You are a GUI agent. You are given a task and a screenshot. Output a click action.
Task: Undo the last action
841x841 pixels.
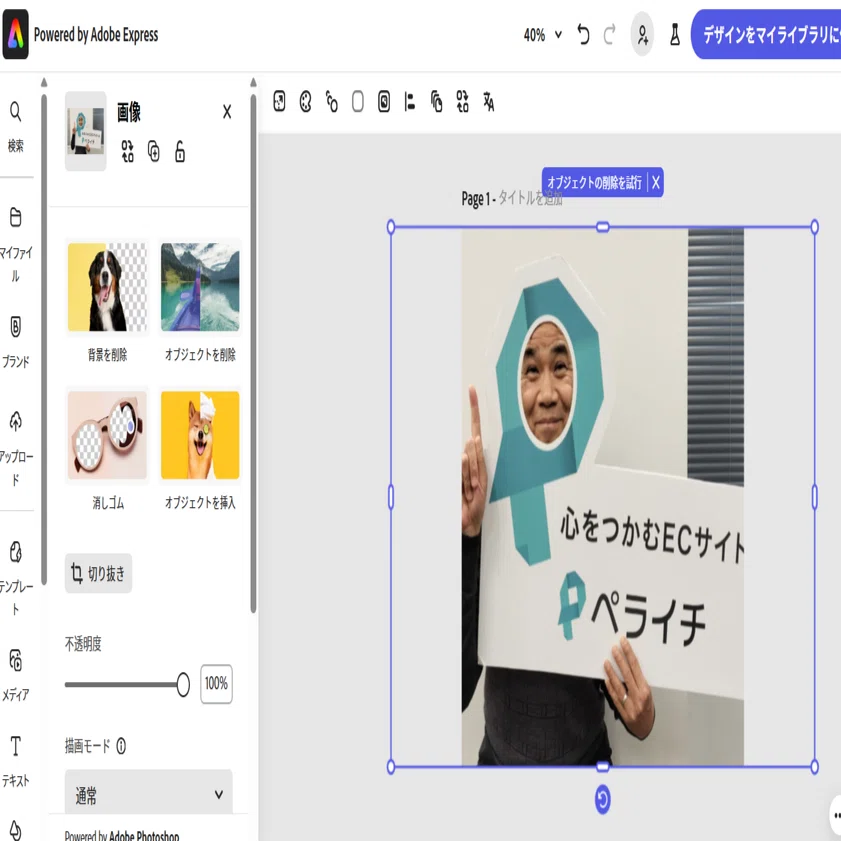tap(583, 35)
